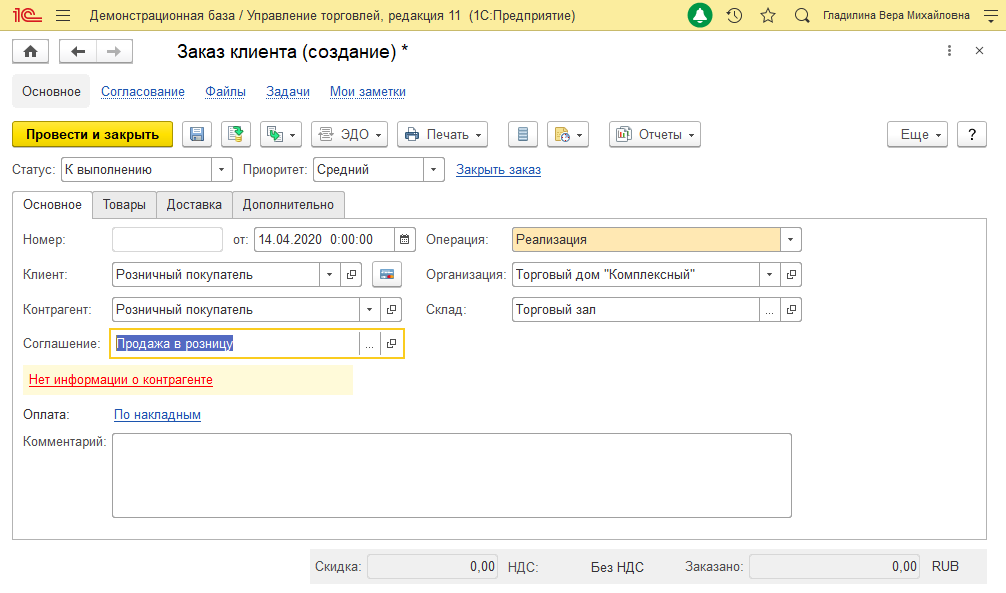Click the Склад ellipsis select button
The width and height of the screenshot is (1006, 593).
pos(769,309)
